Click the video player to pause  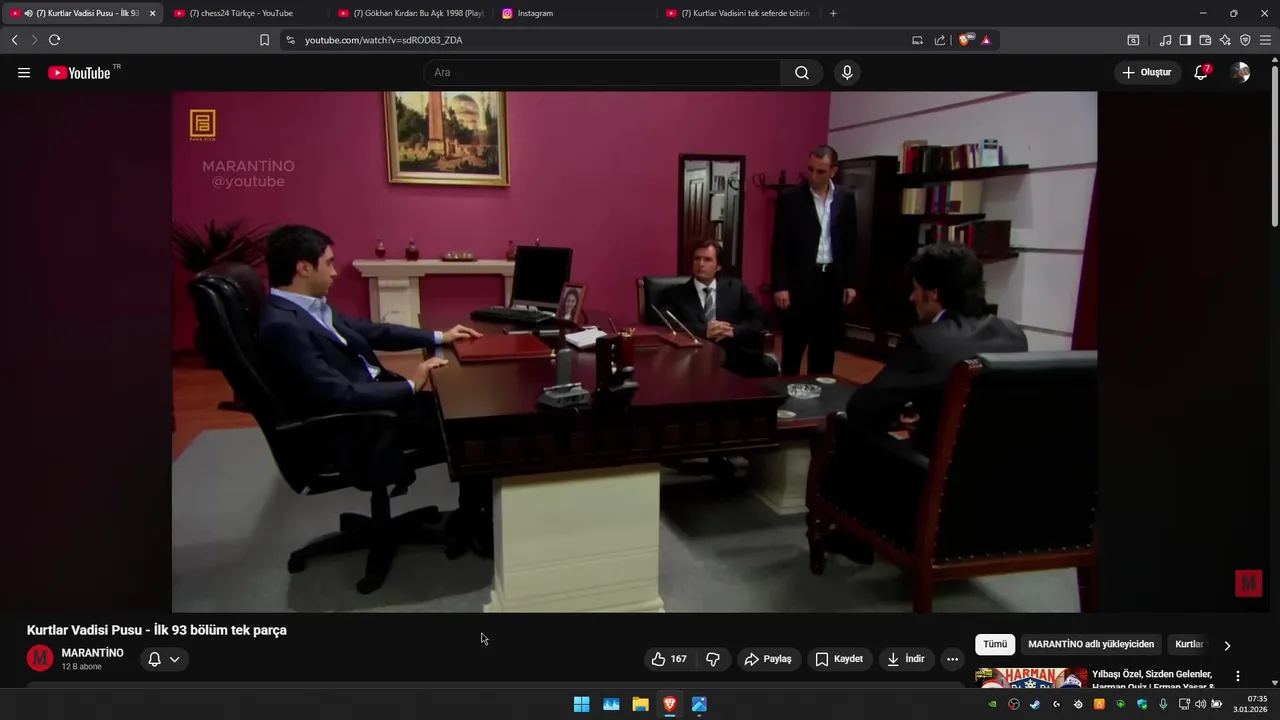pos(634,352)
